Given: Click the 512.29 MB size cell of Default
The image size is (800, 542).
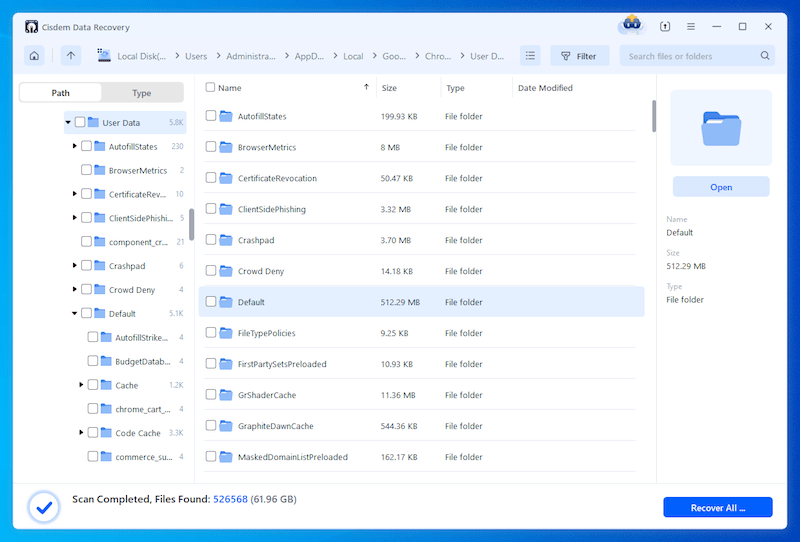Looking at the screenshot, I should click(x=400, y=302).
